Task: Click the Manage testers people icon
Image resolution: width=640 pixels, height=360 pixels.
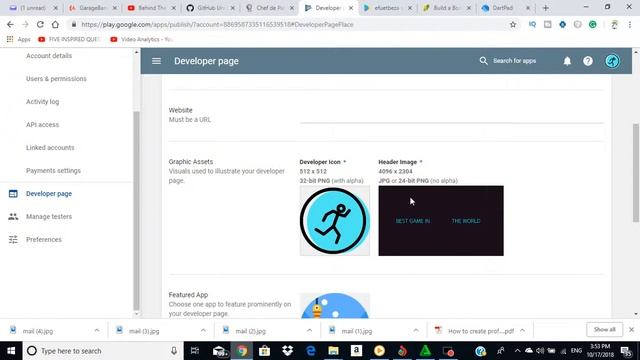Action: [13, 216]
